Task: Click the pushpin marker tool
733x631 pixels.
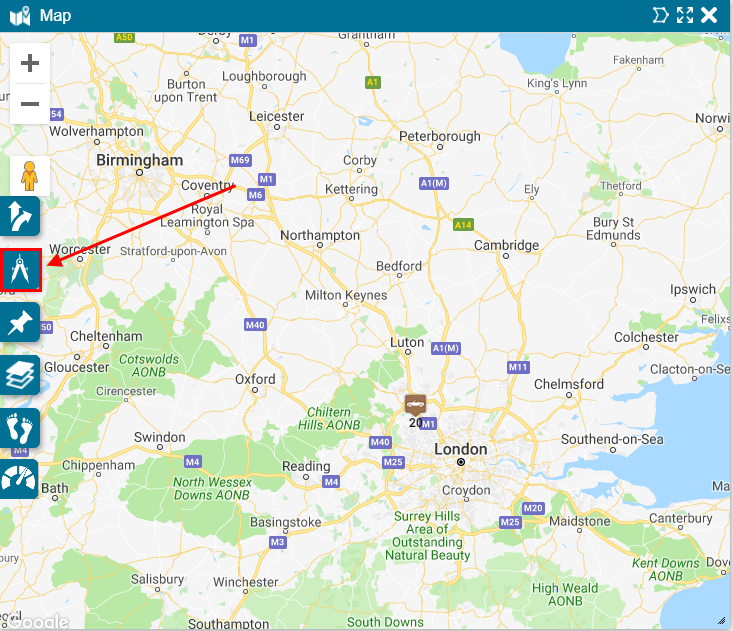Action: click(20, 323)
